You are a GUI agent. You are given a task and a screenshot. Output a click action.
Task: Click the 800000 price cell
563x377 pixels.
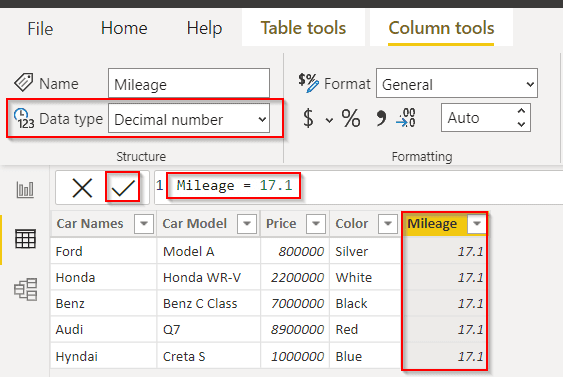coord(295,251)
